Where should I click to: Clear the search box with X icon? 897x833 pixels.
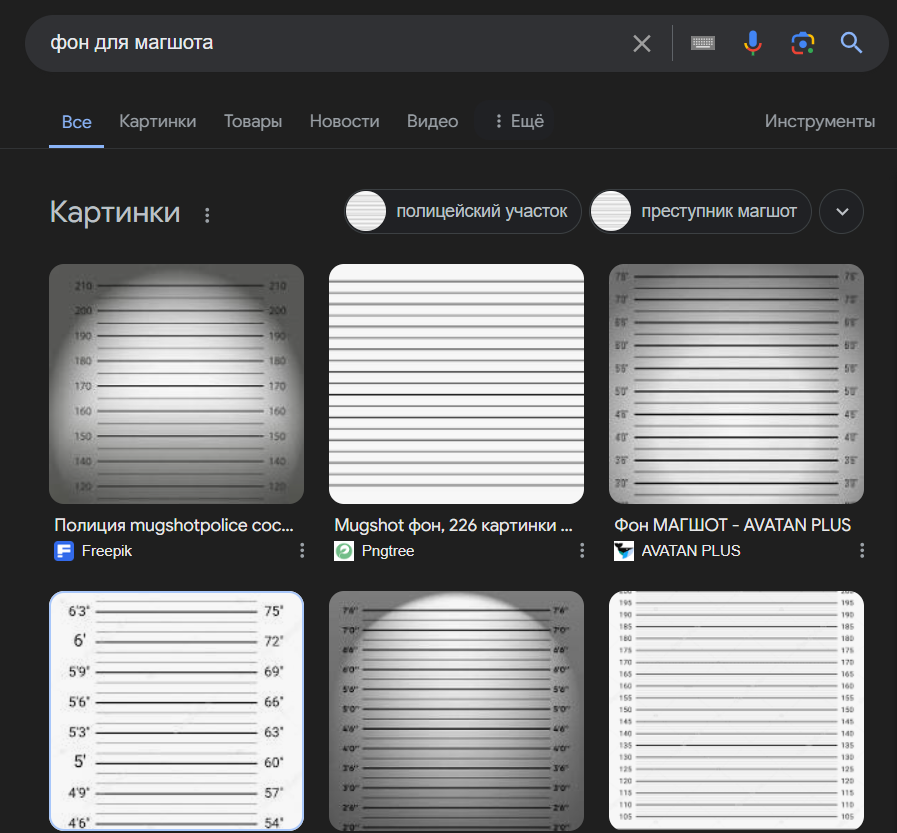coord(642,43)
